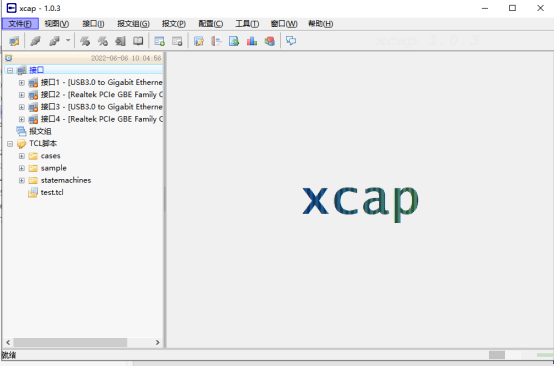Expand the 接口4 Realtek node
Screen dimensions: 554x366
coord(22,119)
